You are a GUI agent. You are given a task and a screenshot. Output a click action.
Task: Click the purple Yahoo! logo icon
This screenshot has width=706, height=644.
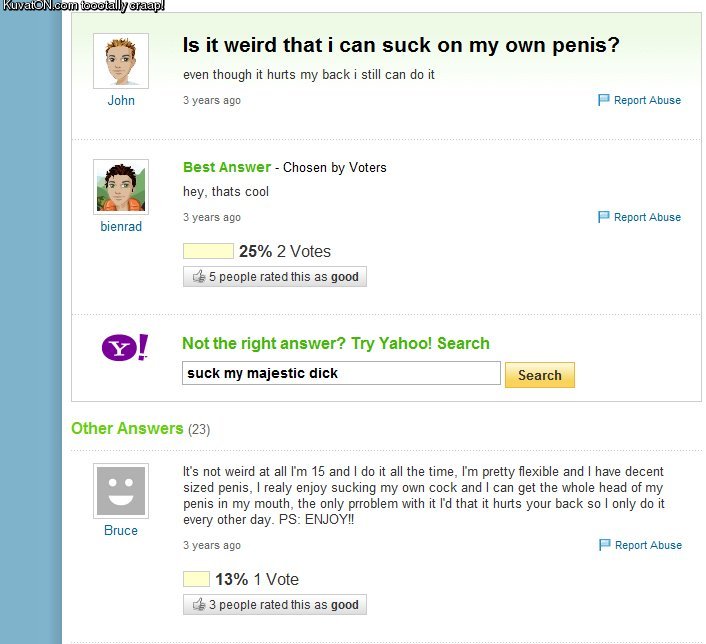click(125, 347)
